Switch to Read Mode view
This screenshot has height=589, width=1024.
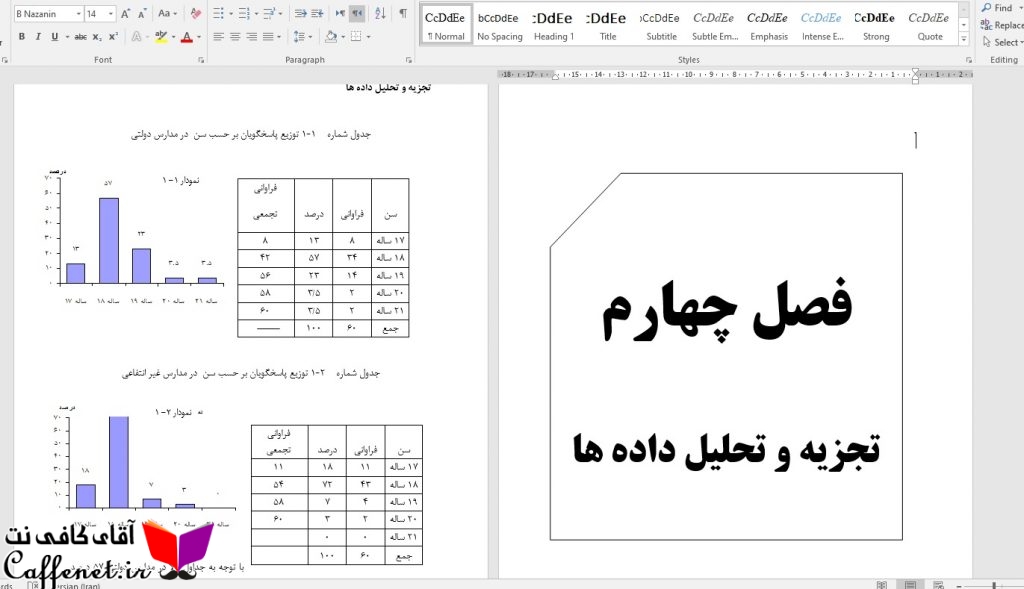[882, 585]
